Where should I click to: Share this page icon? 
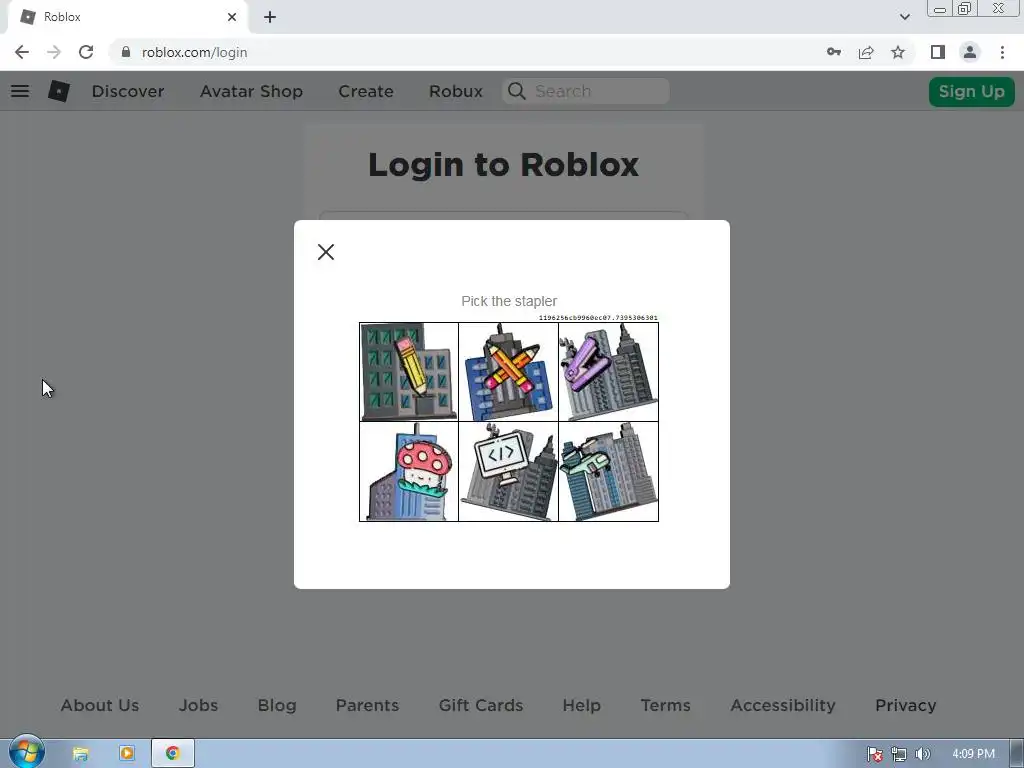pos(866,52)
